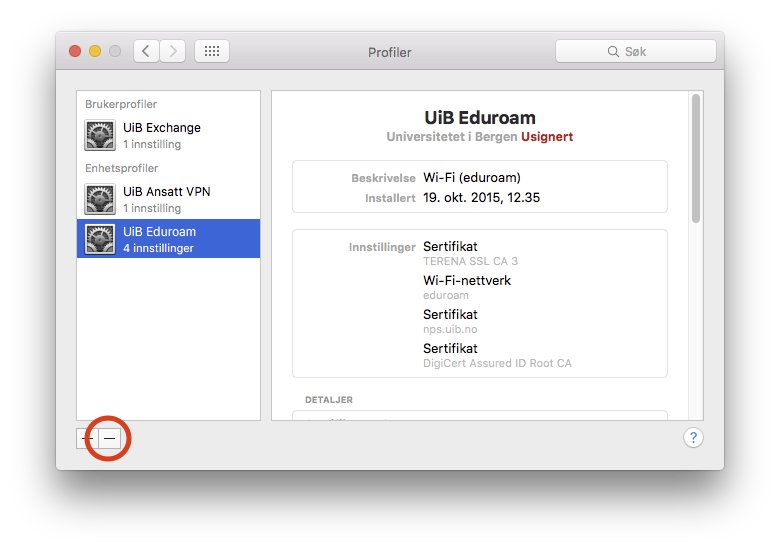This screenshot has height=550, width=780.
Task: Click the gear icon beside UiB Ansatt VPN
Action: tap(100, 199)
